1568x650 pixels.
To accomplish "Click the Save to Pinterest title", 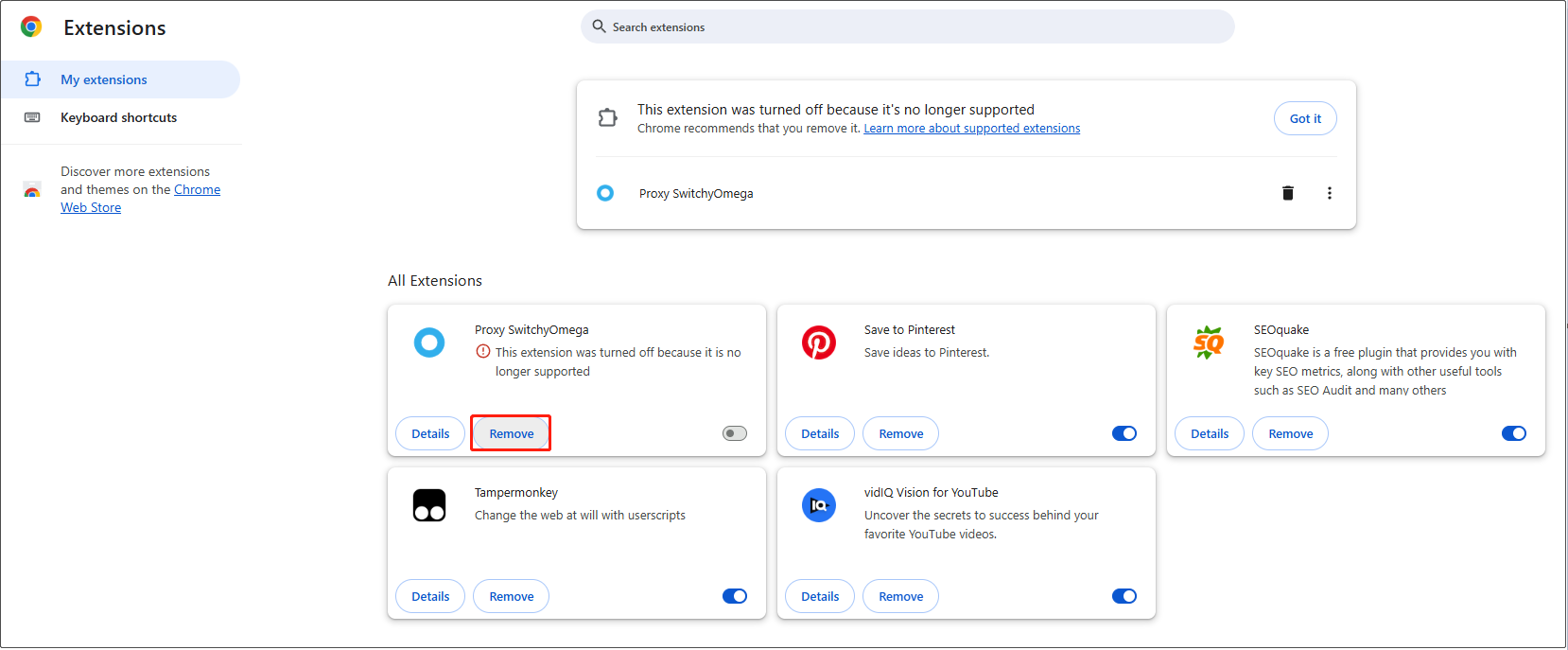I will 910,329.
